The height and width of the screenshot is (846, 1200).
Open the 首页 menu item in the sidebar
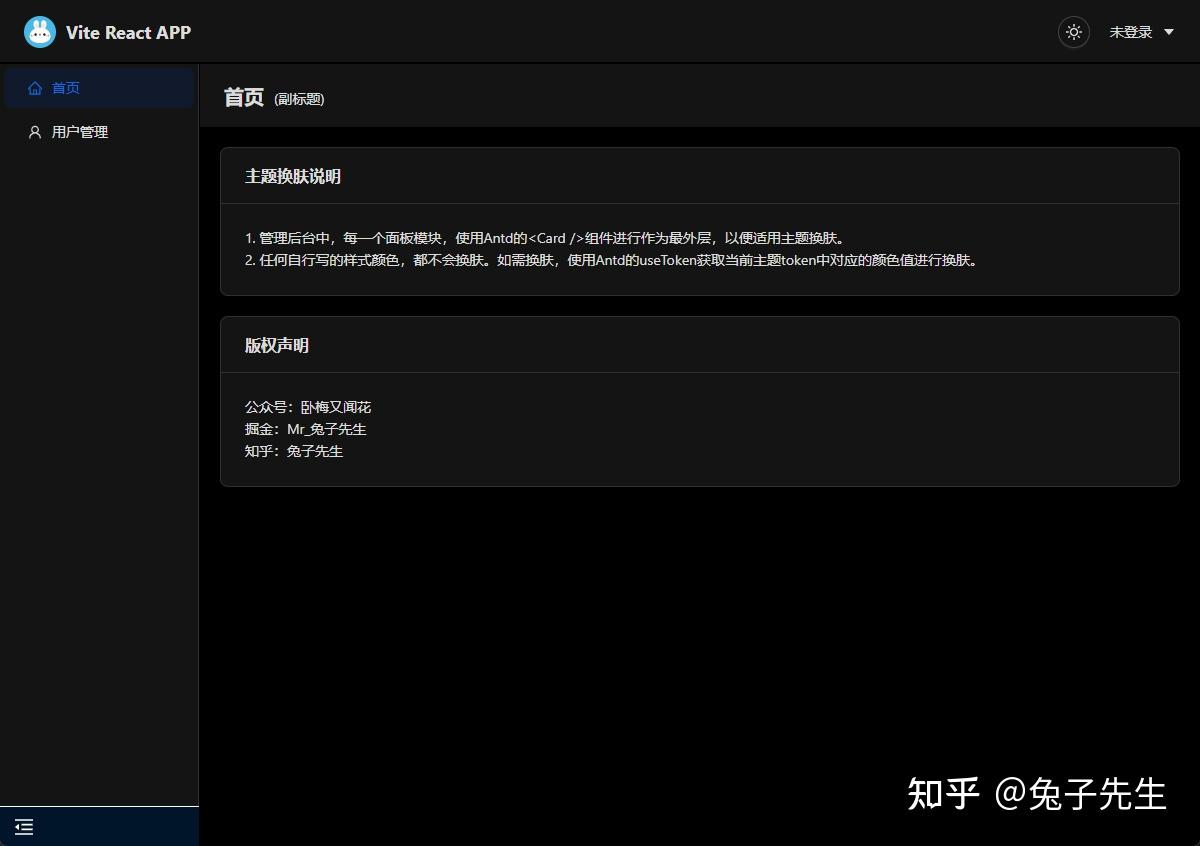65,87
